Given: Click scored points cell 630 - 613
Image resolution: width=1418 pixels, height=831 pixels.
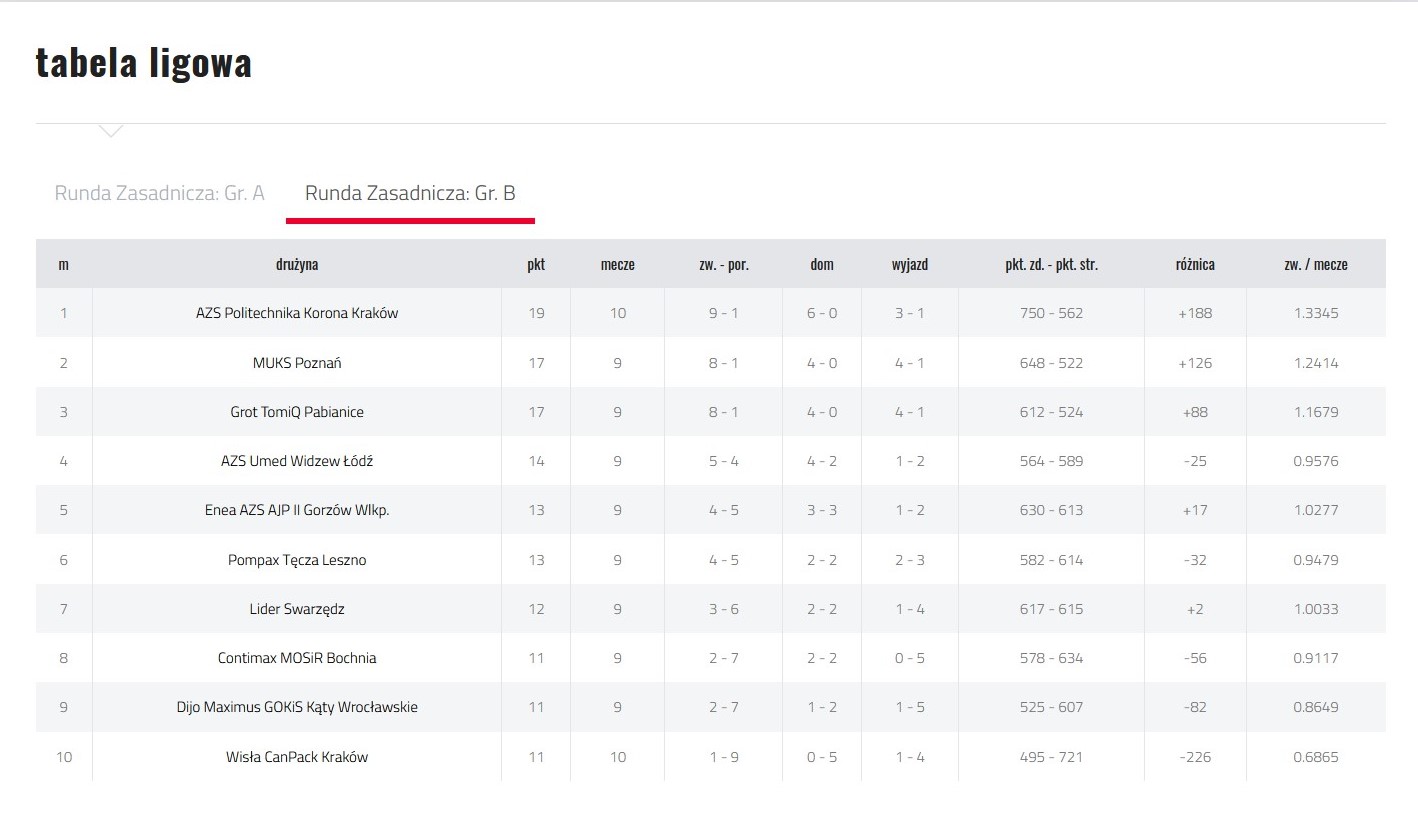Looking at the screenshot, I should pos(1052,510).
